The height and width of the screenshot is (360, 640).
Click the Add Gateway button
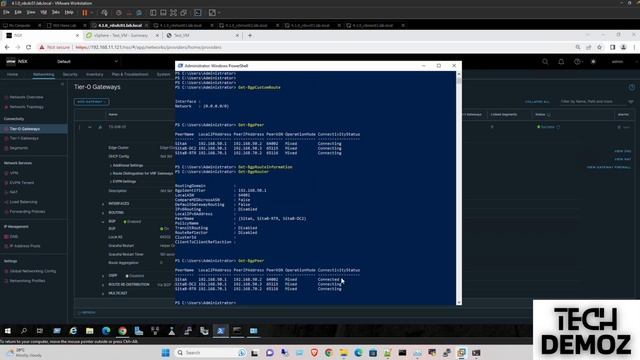click(91, 102)
